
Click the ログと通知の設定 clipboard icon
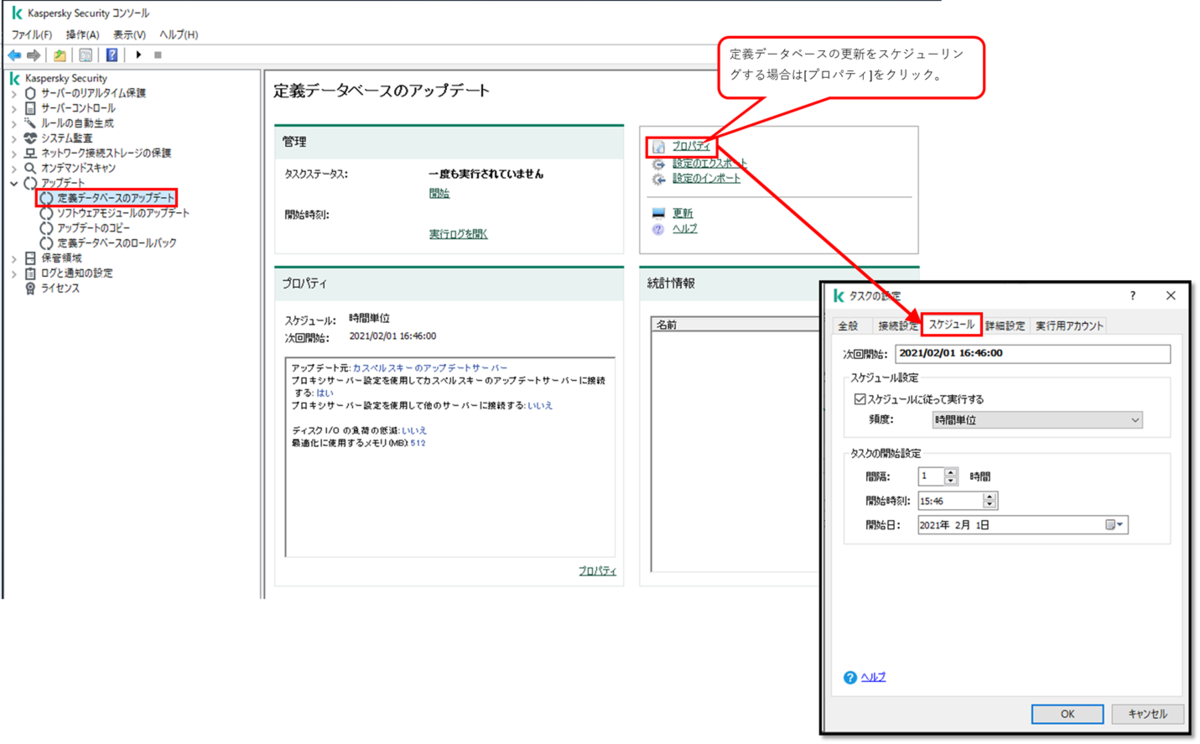tap(30, 273)
